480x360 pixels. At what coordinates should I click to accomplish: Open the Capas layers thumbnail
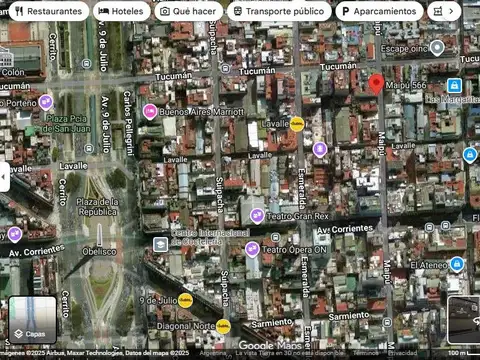coord(32,320)
